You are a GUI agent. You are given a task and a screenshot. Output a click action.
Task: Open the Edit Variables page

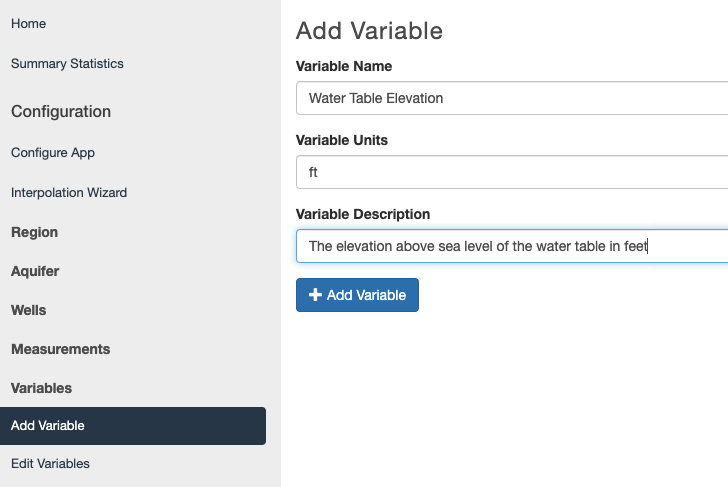[x=50, y=464]
